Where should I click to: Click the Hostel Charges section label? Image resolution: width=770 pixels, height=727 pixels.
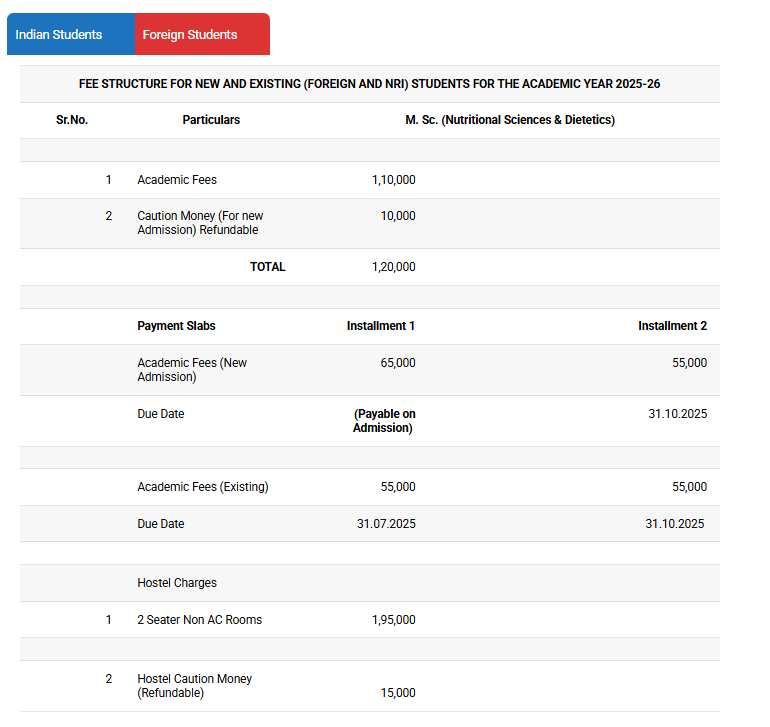(177, 583)
